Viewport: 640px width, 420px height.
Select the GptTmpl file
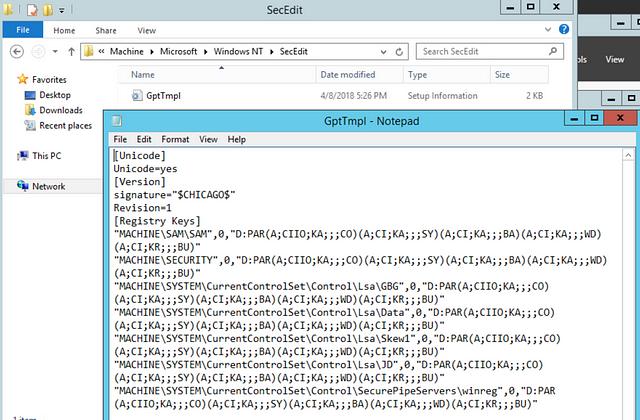click(163, 96)
